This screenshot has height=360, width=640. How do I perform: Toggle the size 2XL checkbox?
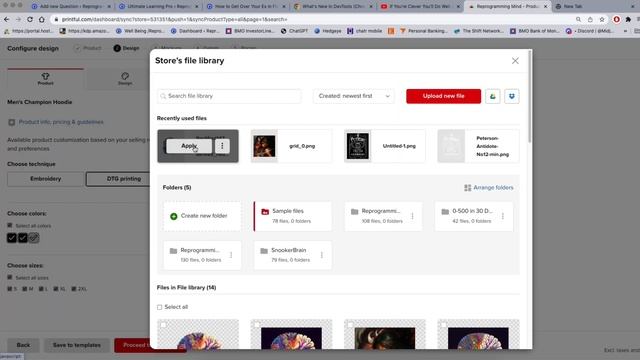[74, 289]
